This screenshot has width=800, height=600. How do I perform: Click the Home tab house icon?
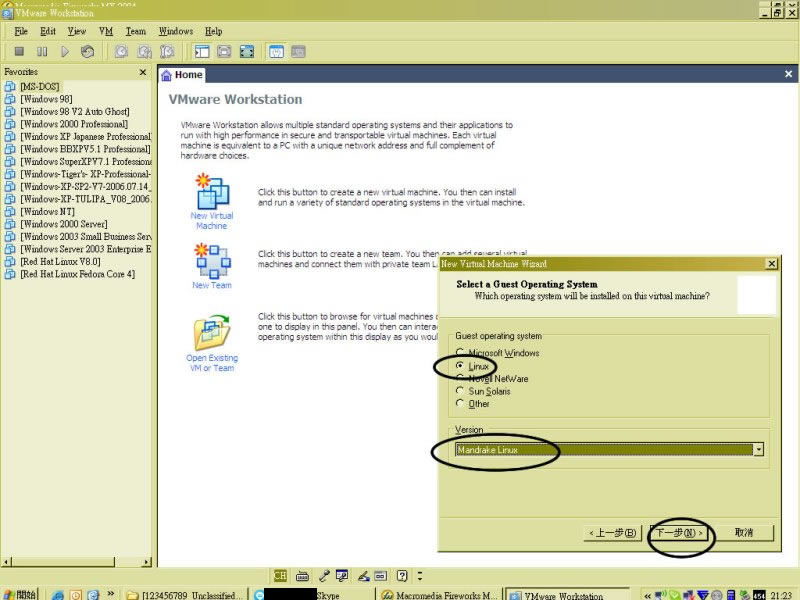coord(166,76)
